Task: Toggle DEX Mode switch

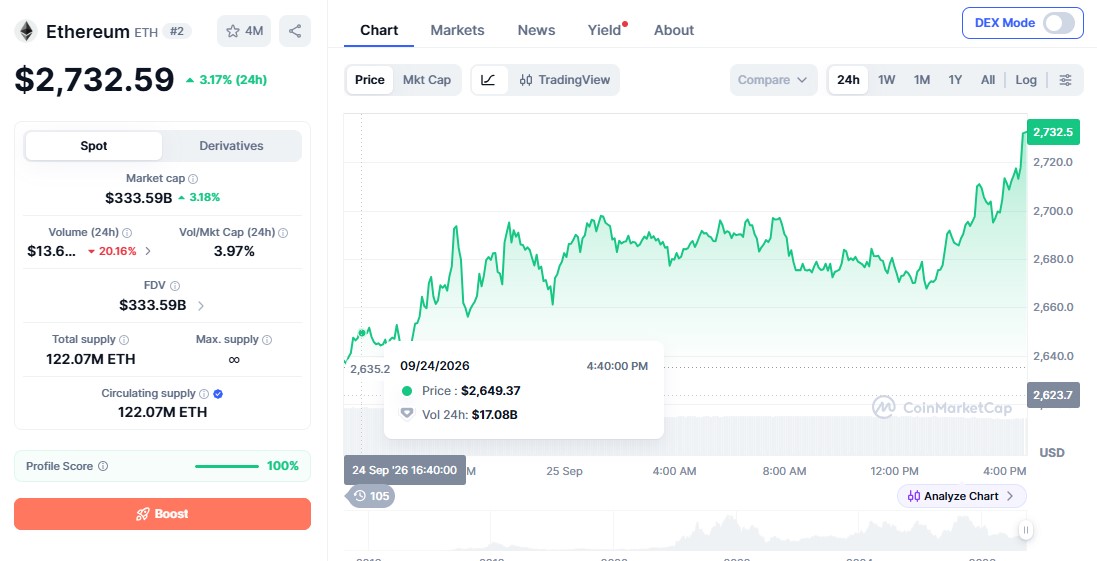Action: pyautogui.click(x=1058, y=23)
